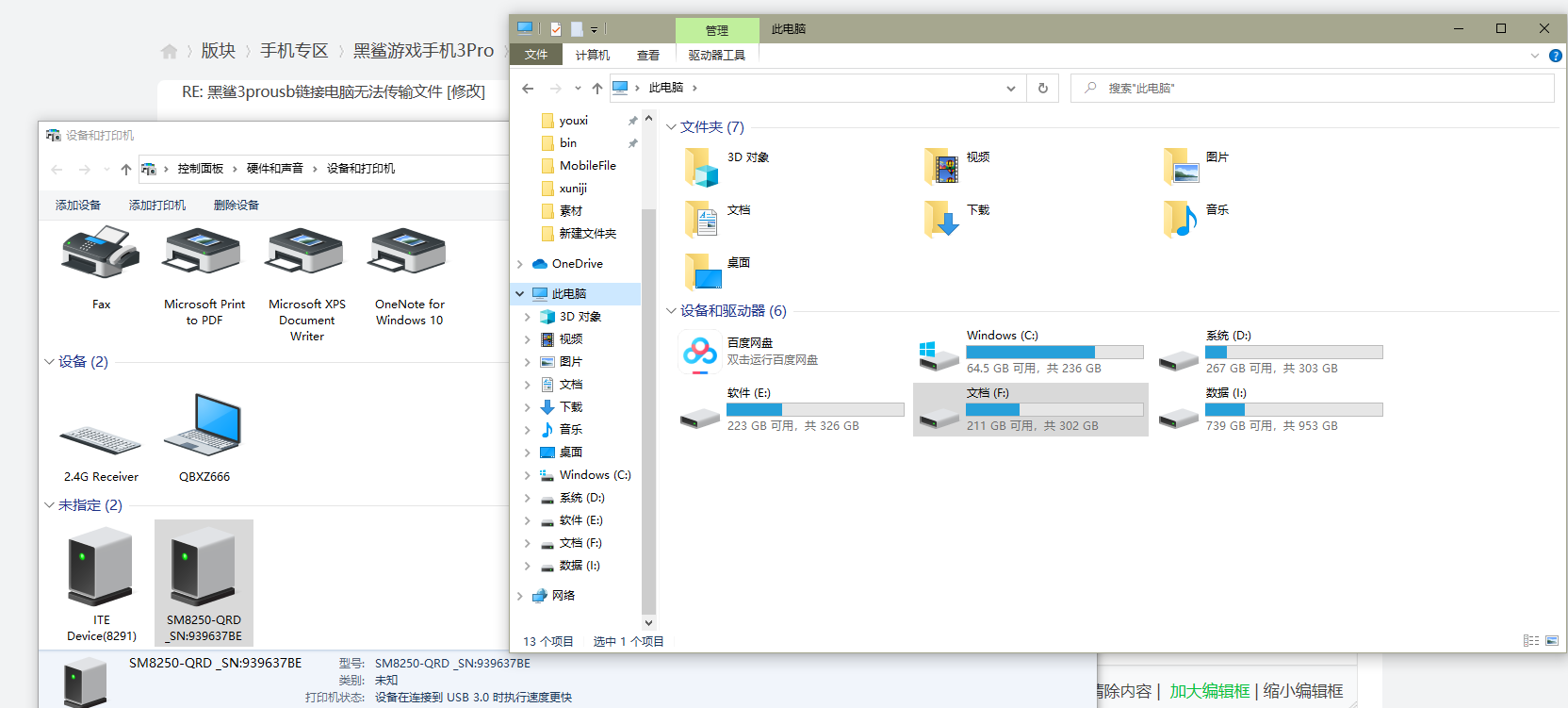Open 版块 breadcrumb link
This screenshot has width=1568, height=708.
pos(218,51)
